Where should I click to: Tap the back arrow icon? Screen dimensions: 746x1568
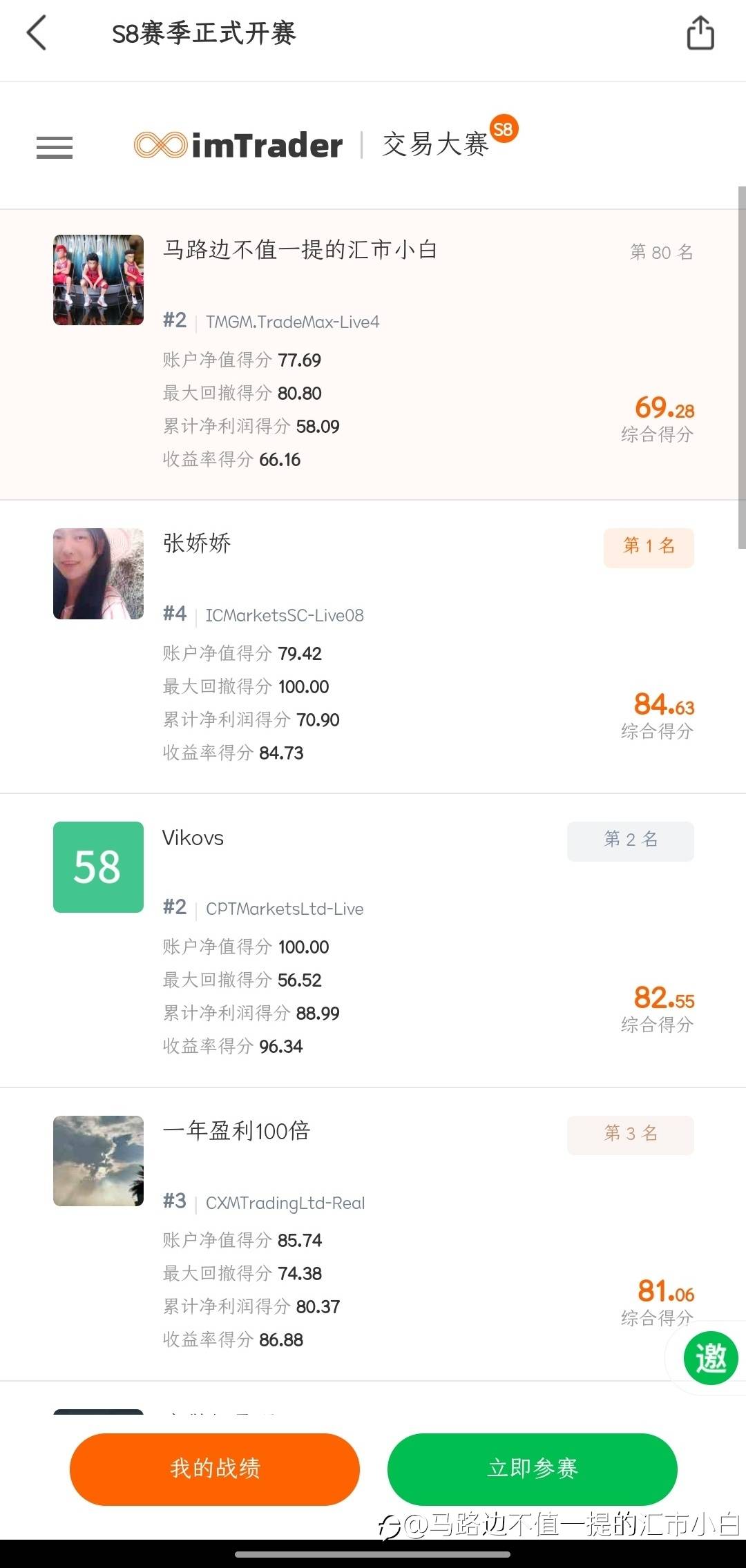coord(37,33)
